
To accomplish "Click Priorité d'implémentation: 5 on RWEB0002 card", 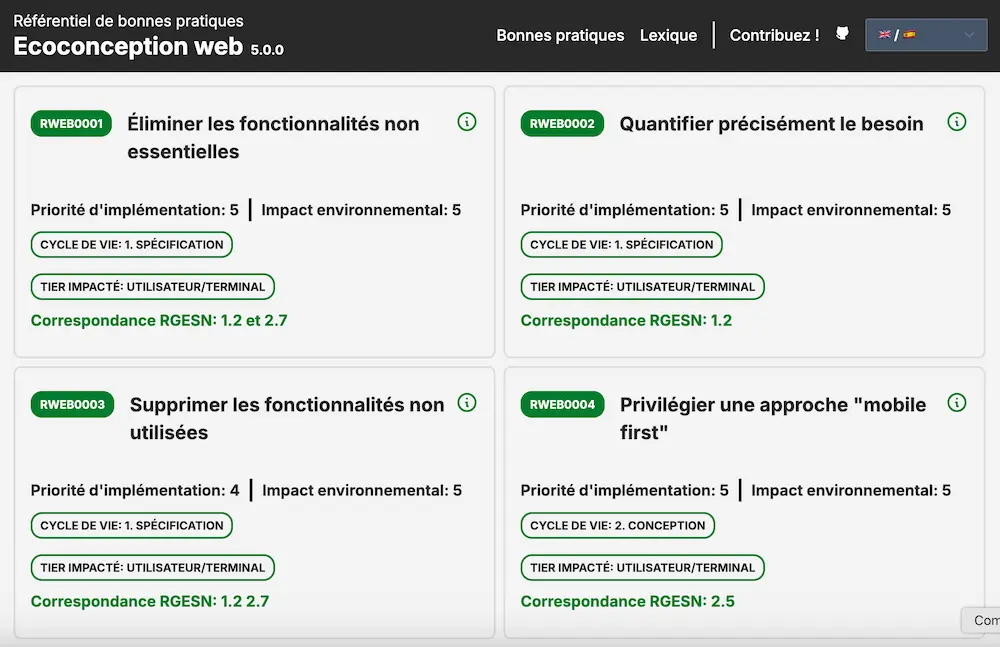I will pos(624,210).
